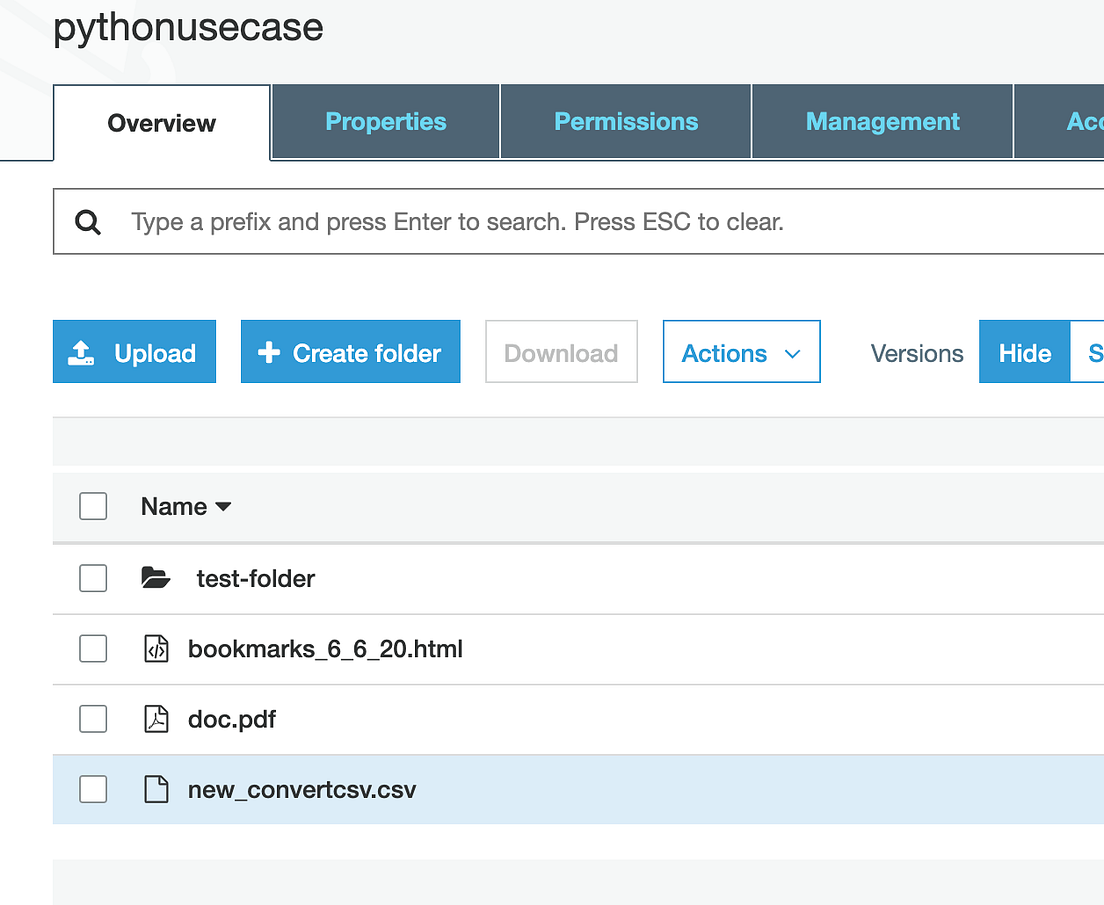Click the PDF icon next to doc.pdf

(x=157, y=719)
